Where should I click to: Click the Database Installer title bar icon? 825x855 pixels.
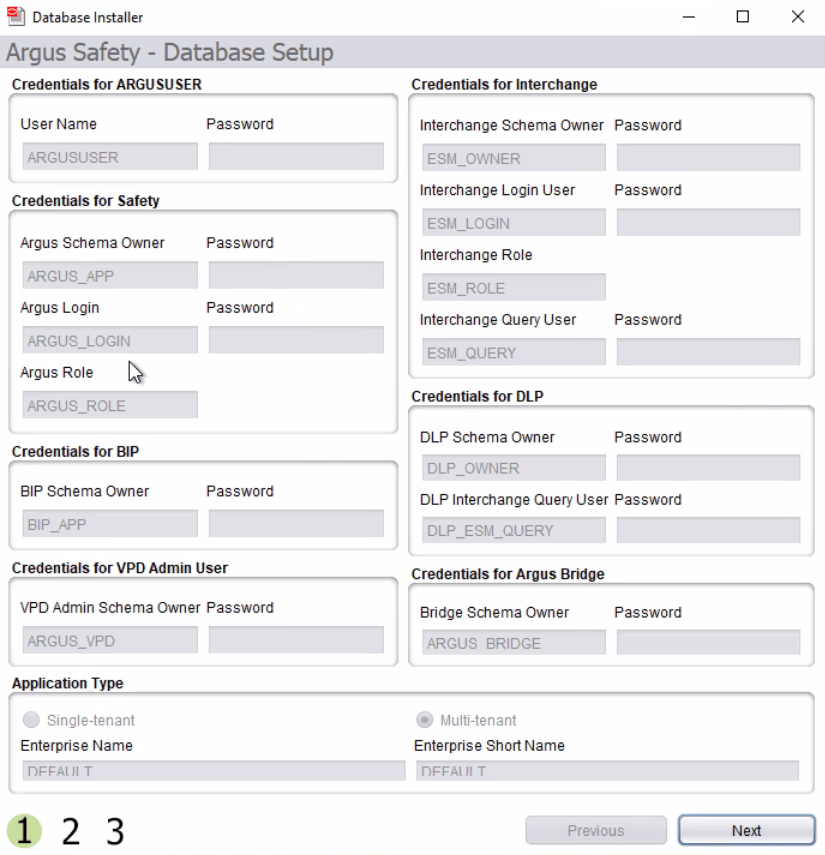click(x=16, y=17)
